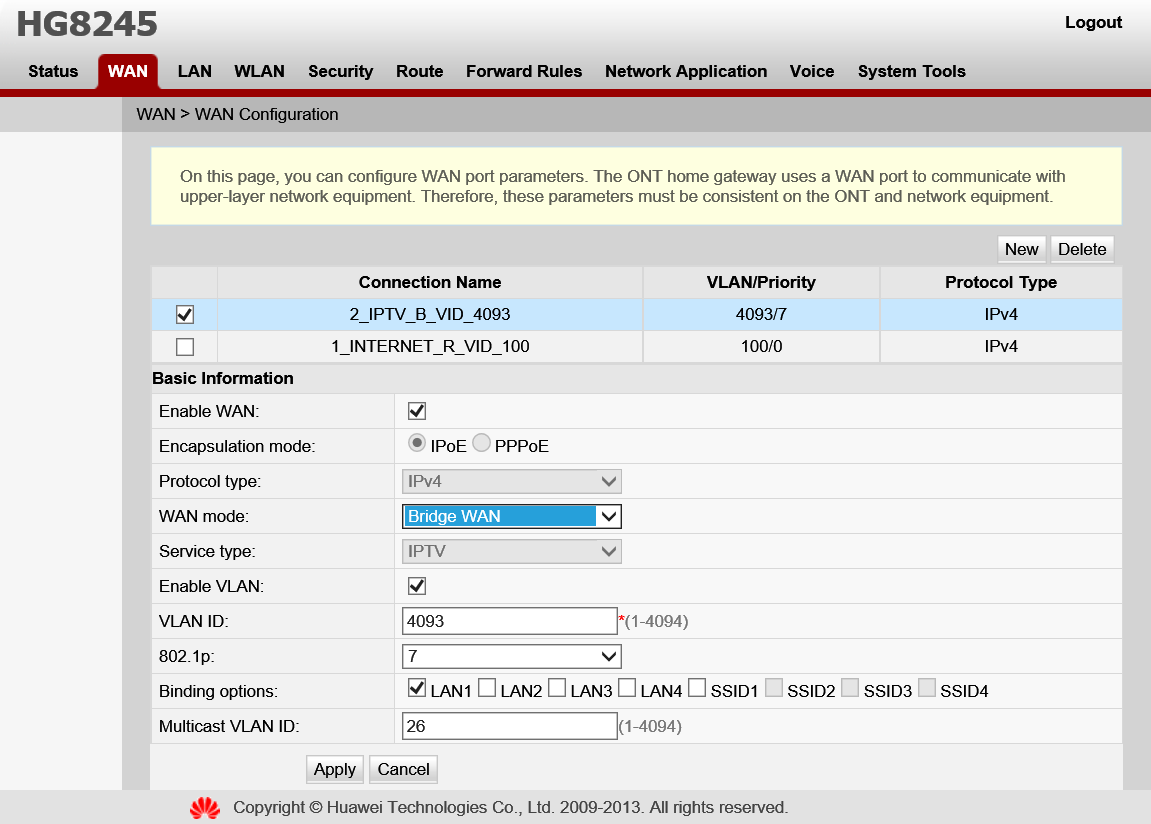Go to the Forward Rules tab

click(x=523, y=71)
